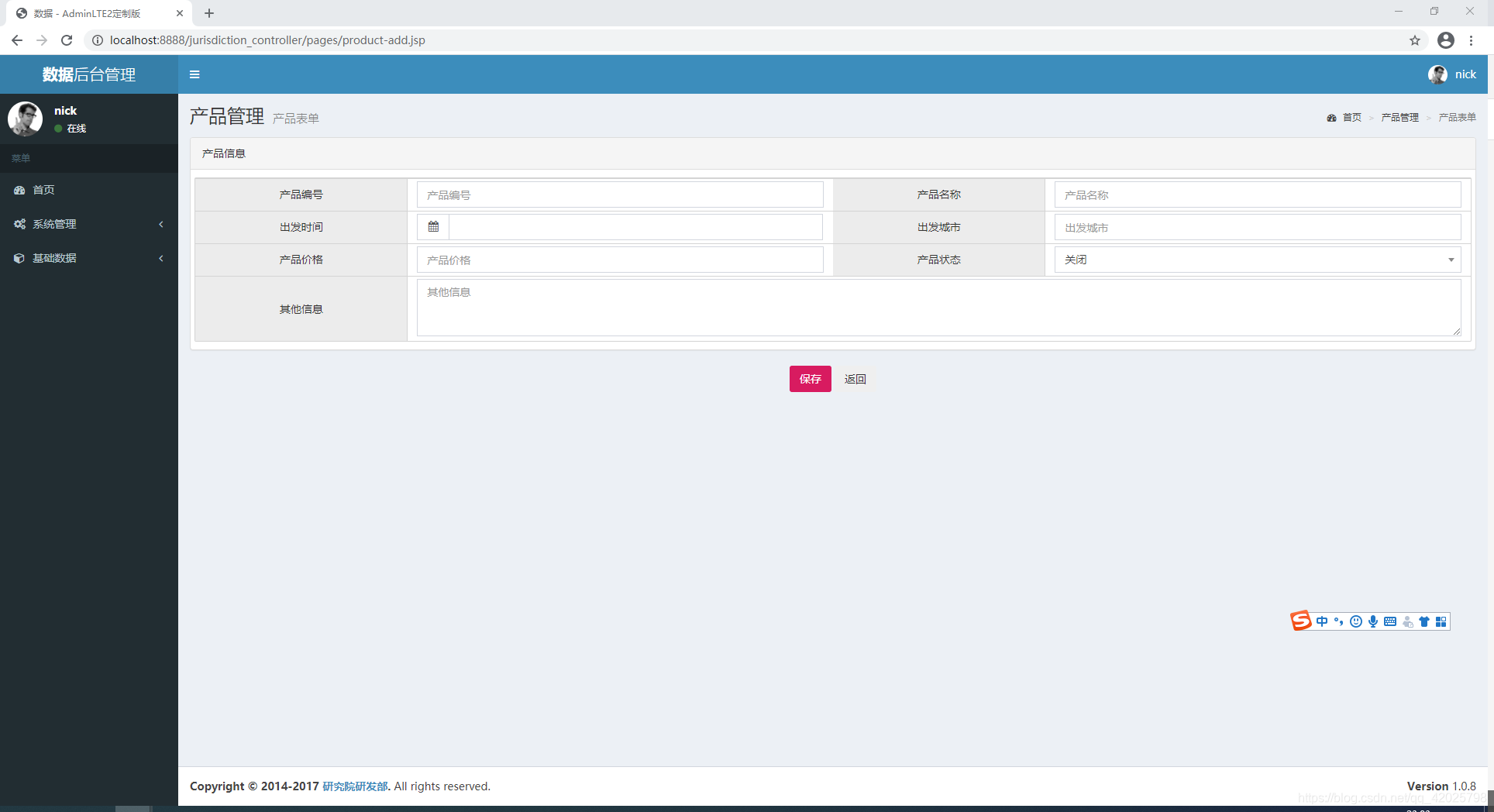
Task: Click the 出发时间 date input field
Action: tap(635, 227)
